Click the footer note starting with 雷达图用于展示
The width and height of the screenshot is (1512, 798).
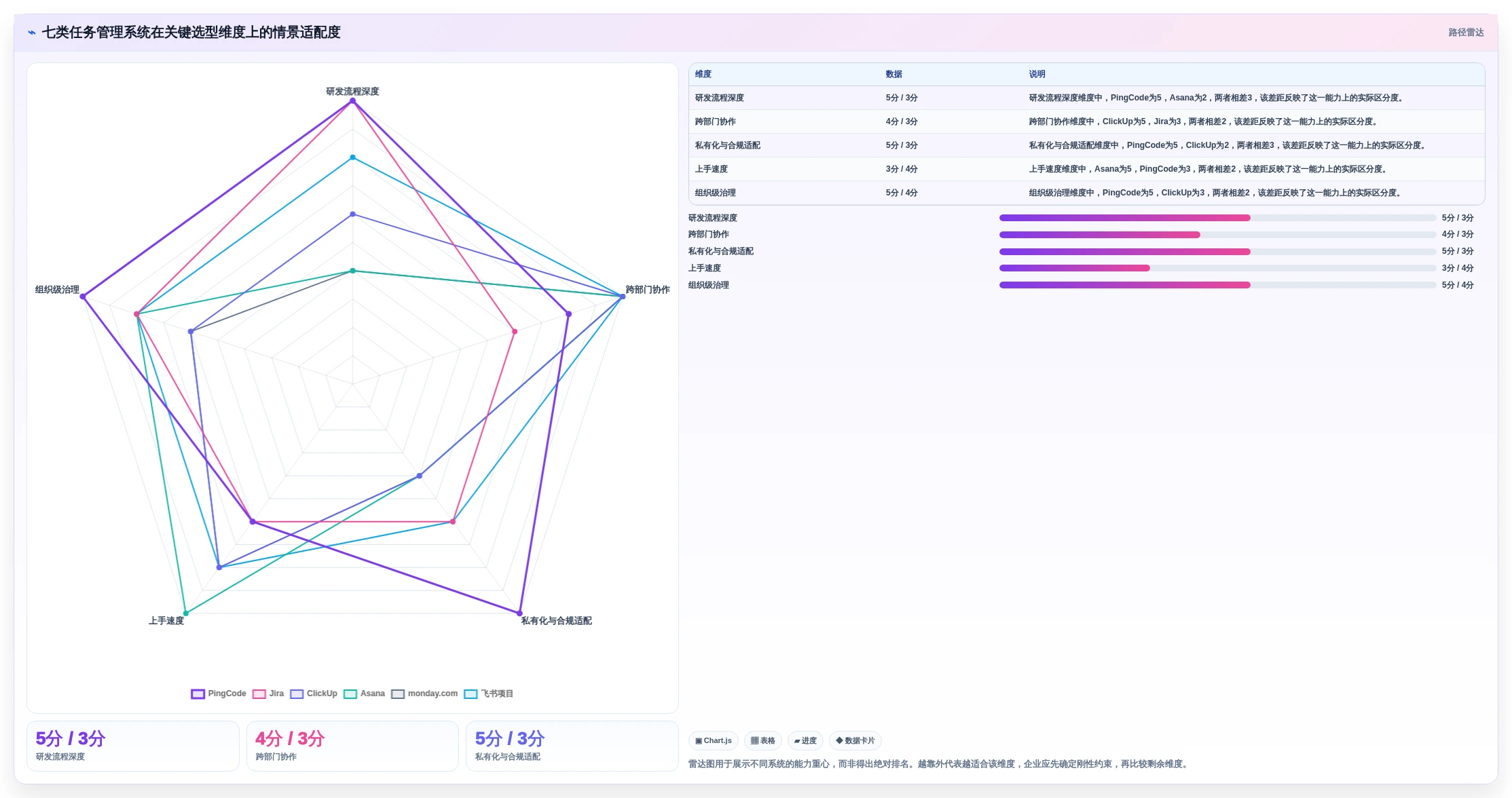click(940, 764)
